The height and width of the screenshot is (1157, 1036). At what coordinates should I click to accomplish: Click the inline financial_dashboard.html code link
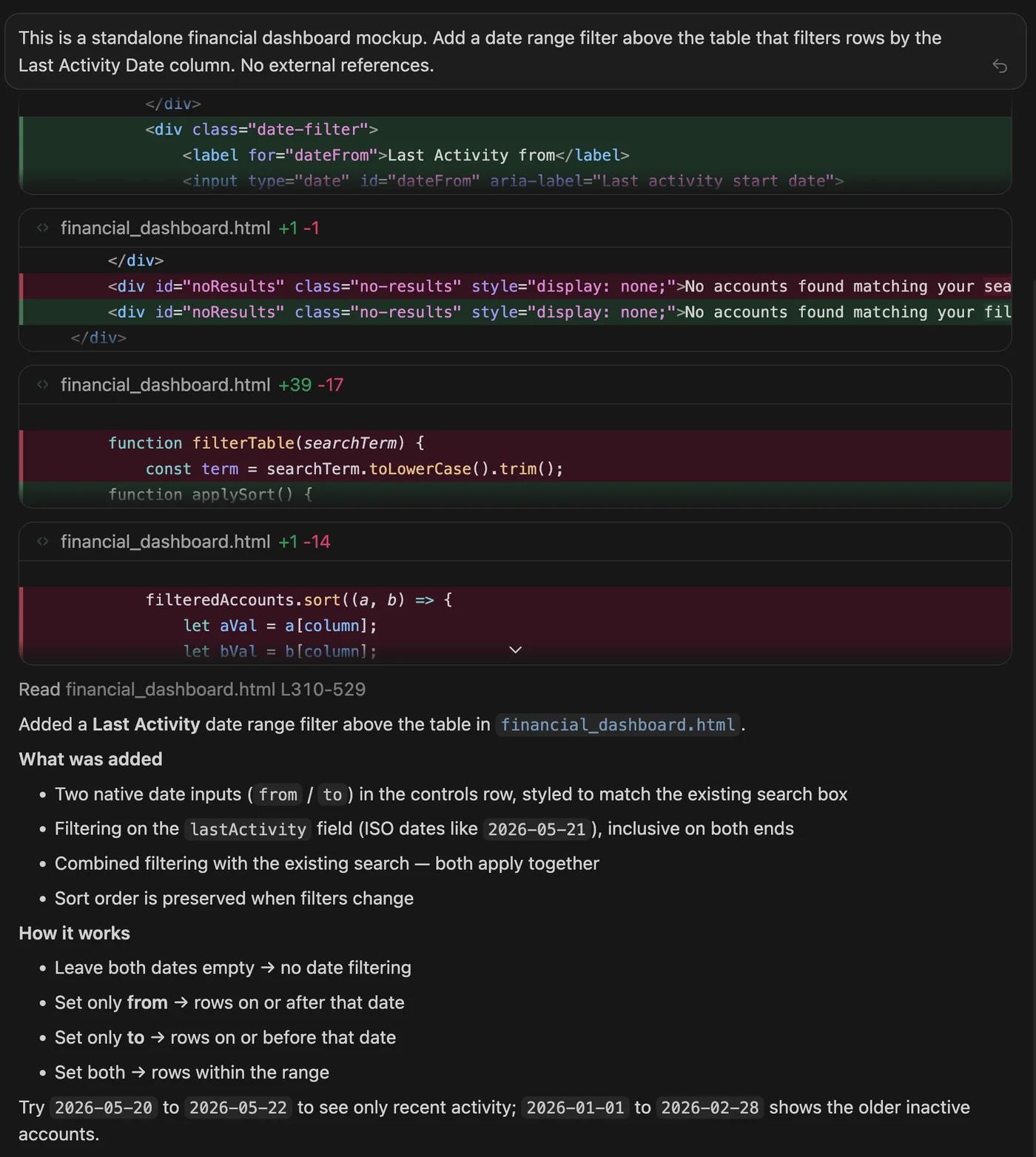coord(618,724)
